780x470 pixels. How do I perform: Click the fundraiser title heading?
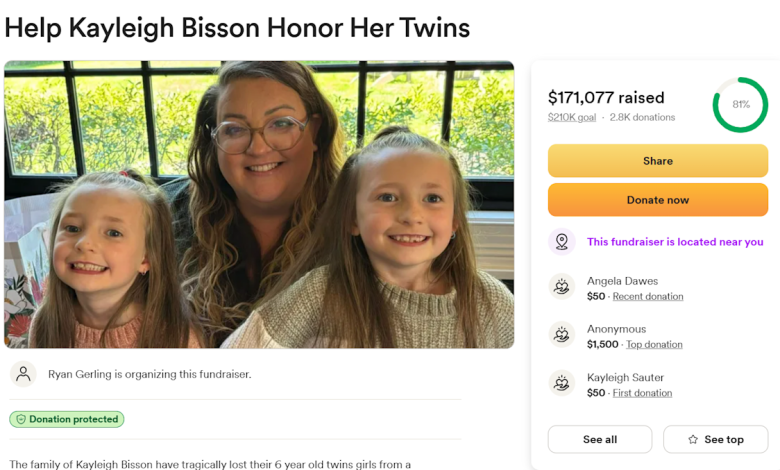click(x=237, y=28)
